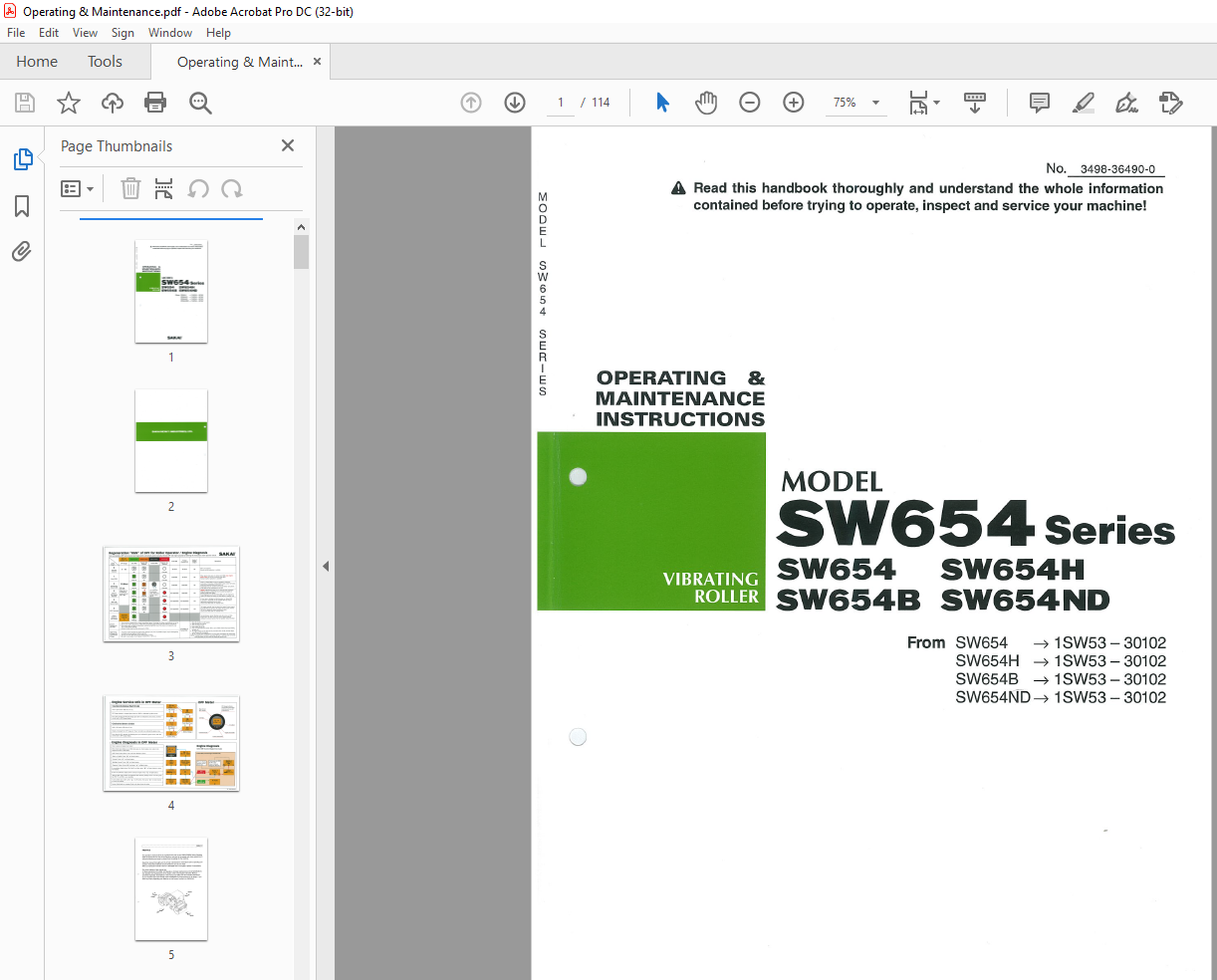Click the Save file icon

[25, 103]
